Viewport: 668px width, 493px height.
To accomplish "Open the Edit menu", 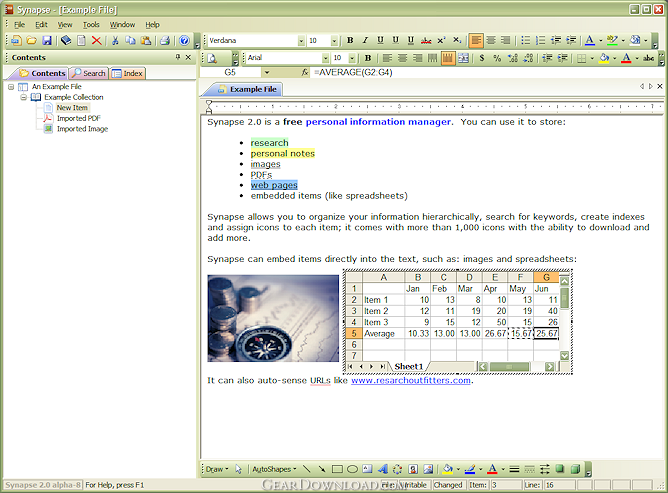I will point(41,25).
